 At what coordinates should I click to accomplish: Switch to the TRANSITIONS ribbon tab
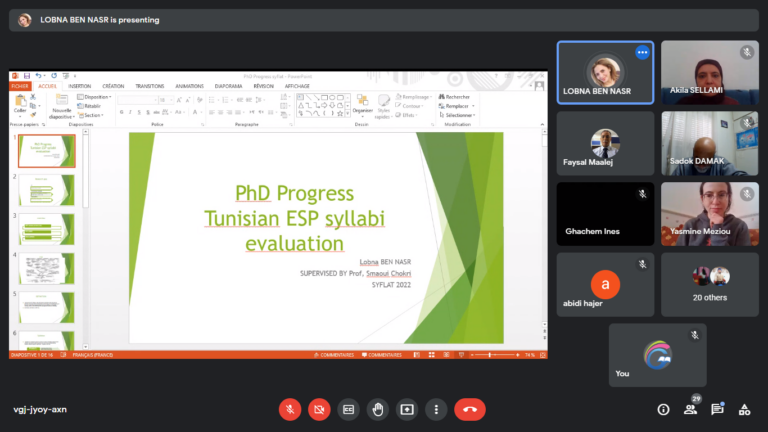coord(150,86)
